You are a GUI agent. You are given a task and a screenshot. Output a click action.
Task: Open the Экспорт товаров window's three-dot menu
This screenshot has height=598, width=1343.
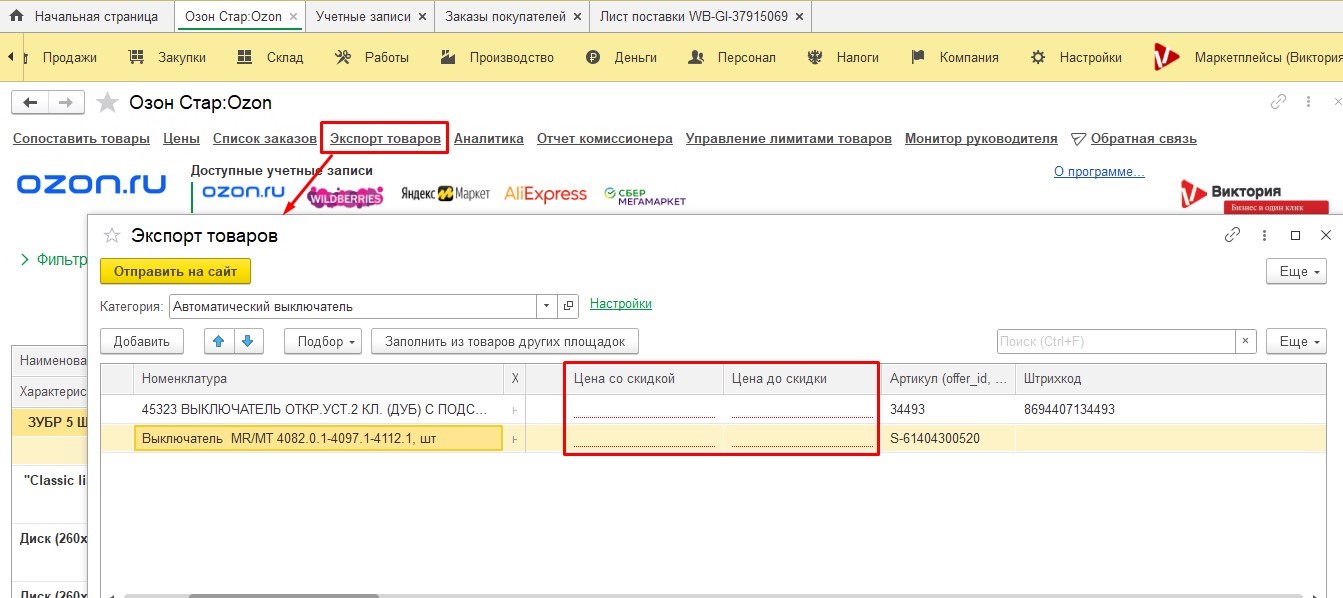tap(1265, 236)
